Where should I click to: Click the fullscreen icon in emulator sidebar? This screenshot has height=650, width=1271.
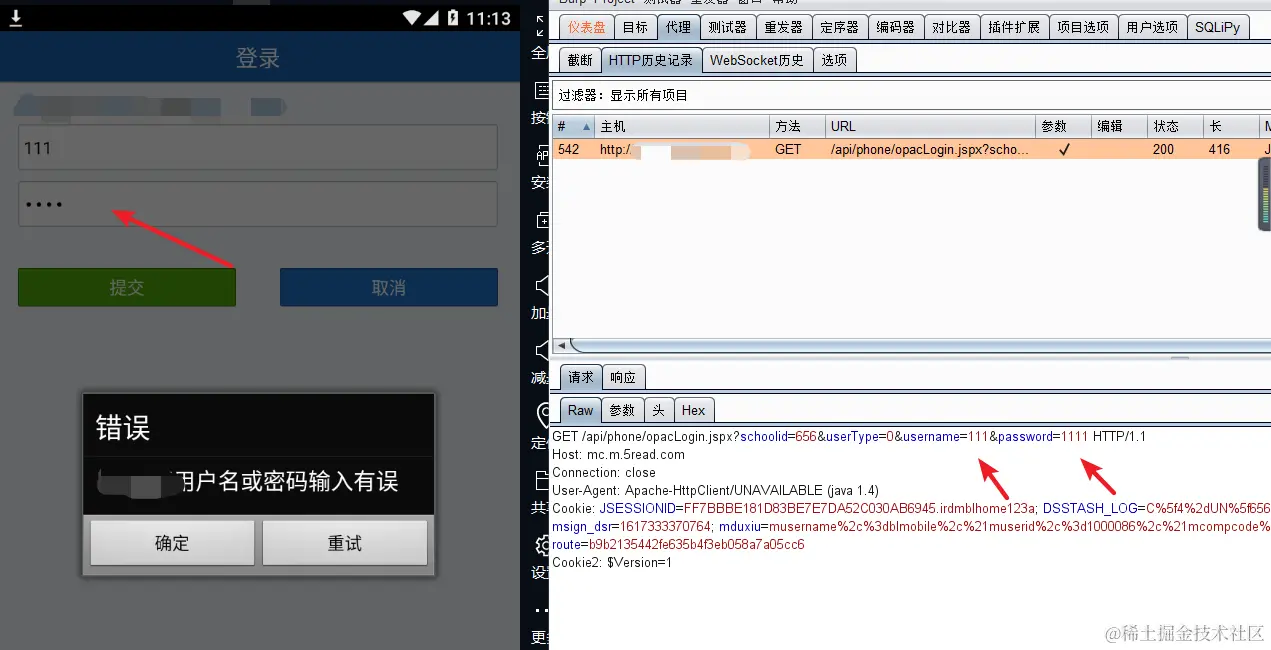coord(541,25)
